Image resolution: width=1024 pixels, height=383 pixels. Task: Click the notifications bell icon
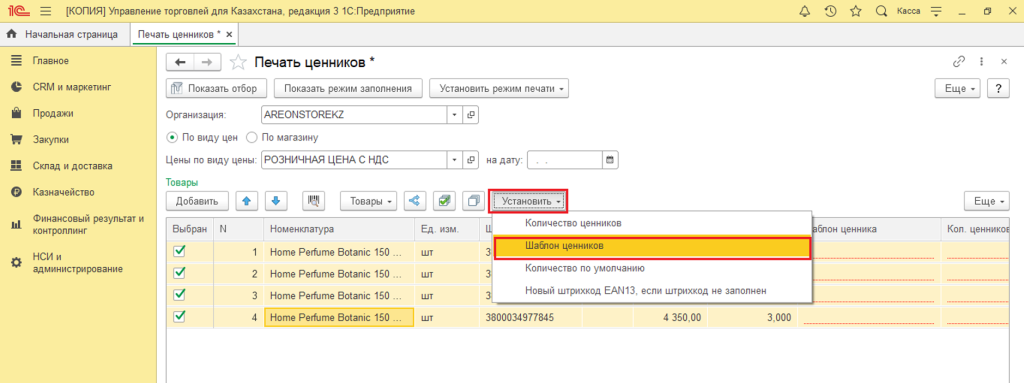805,12
